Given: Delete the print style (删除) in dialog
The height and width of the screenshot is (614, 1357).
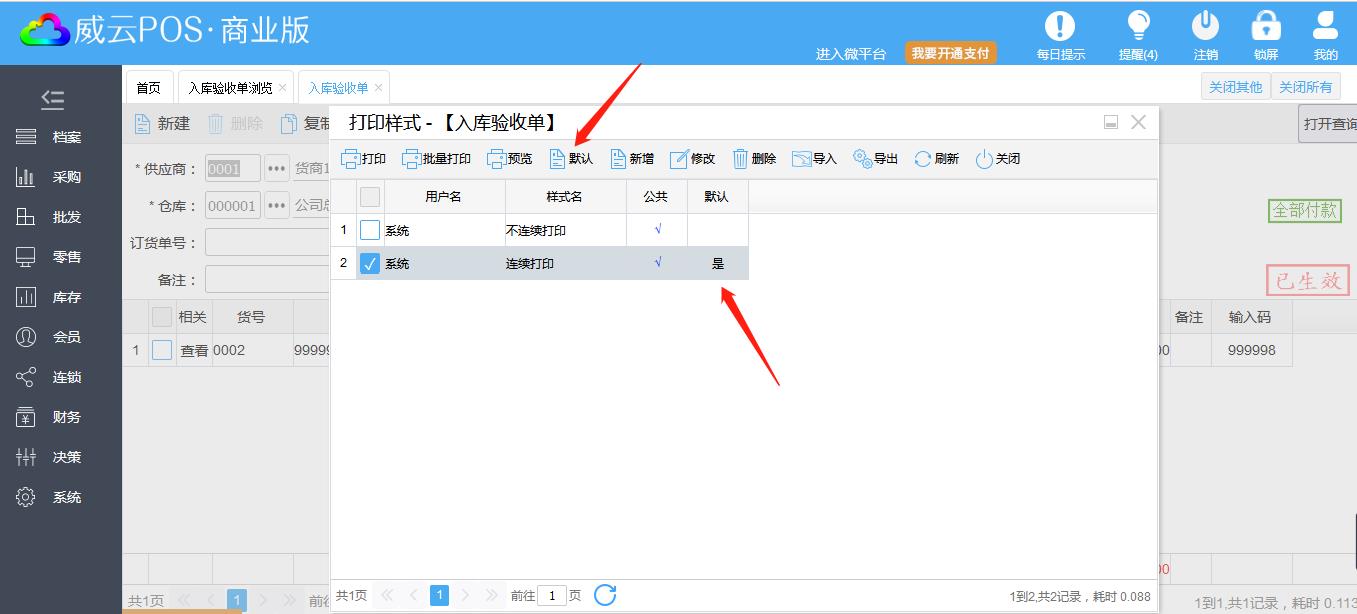Looking at the screenshot, I should point(754,159).
